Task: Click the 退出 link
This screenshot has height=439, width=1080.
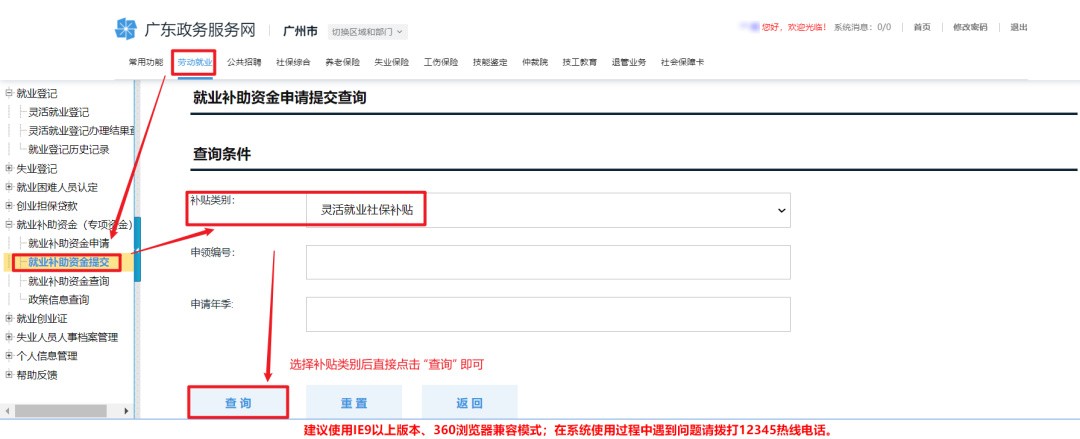Action: coord(1019,27)
